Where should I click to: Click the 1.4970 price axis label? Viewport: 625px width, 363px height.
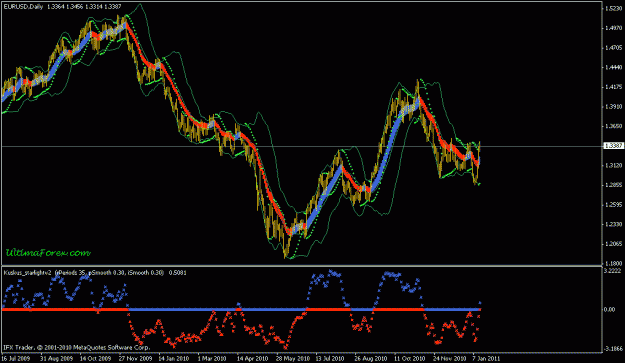(x=614, y=28)
